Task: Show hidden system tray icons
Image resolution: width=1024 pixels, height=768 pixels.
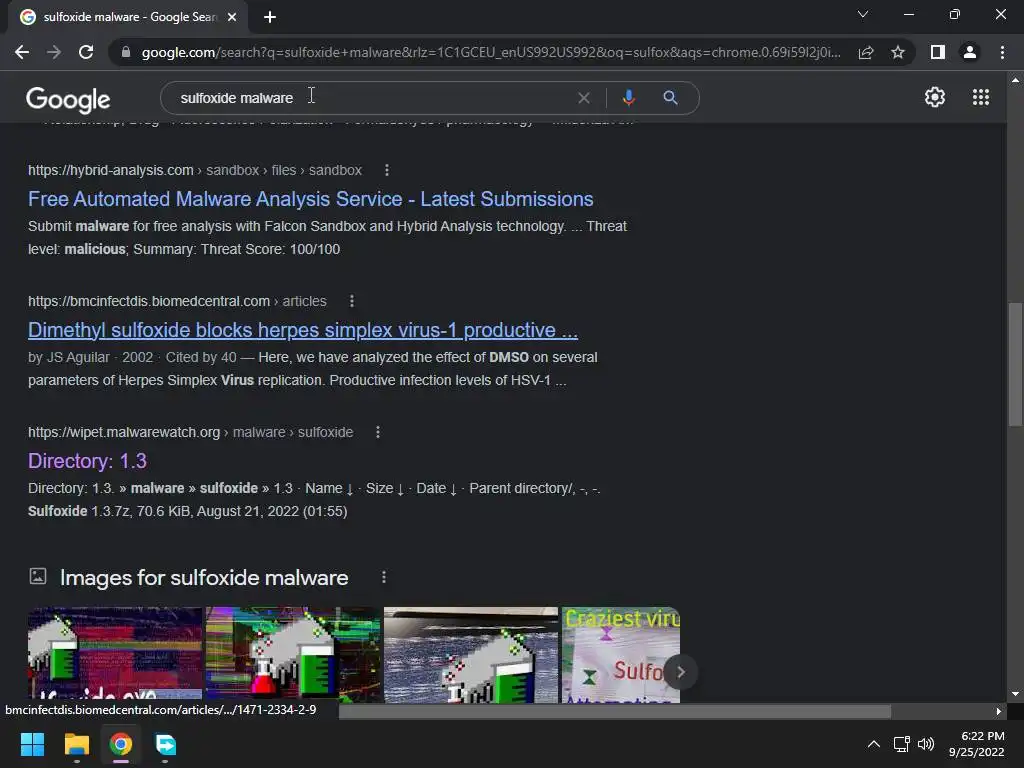Action: point(873,744)
